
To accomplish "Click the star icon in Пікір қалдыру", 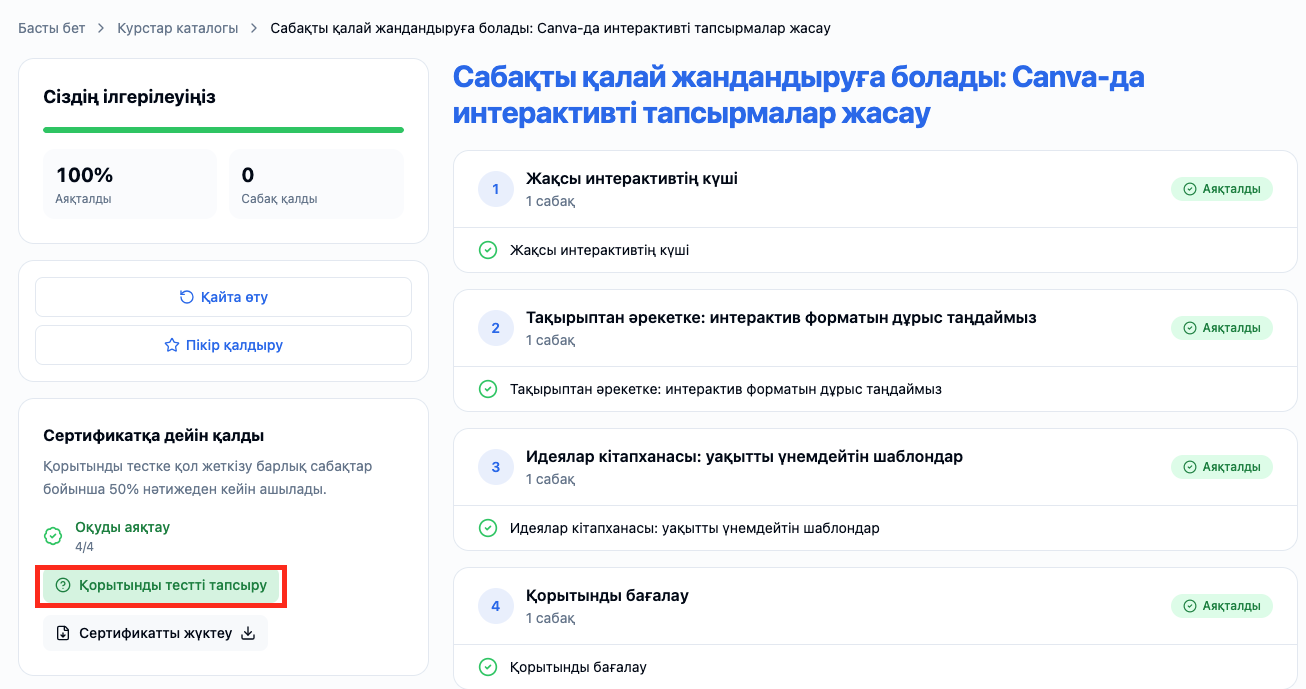I will [171, 345].
